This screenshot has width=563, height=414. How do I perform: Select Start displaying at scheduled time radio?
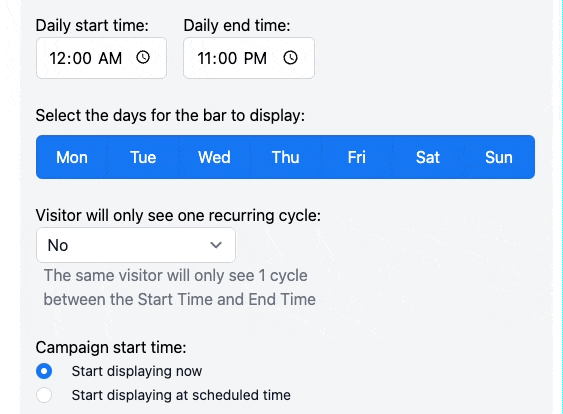coord(44,395)
